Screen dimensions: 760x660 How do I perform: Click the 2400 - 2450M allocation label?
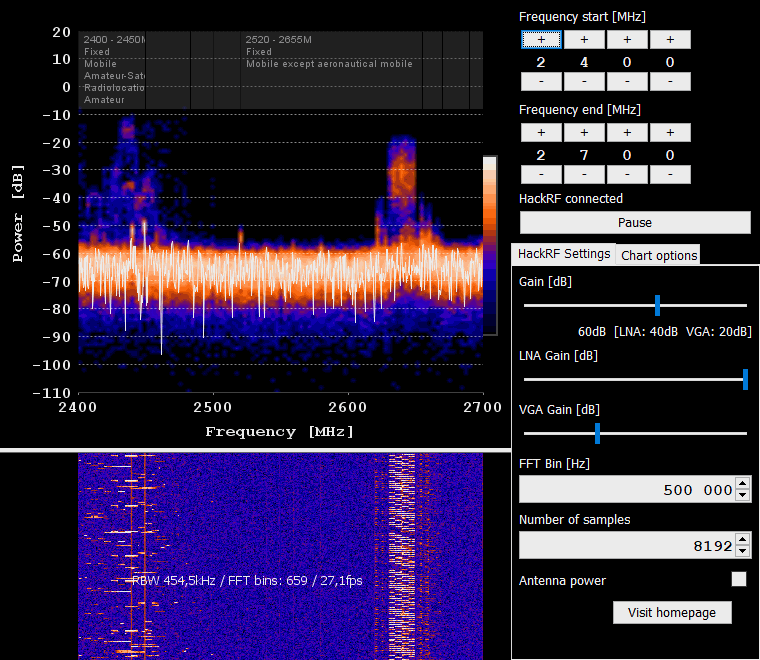(x=114, y=40)
